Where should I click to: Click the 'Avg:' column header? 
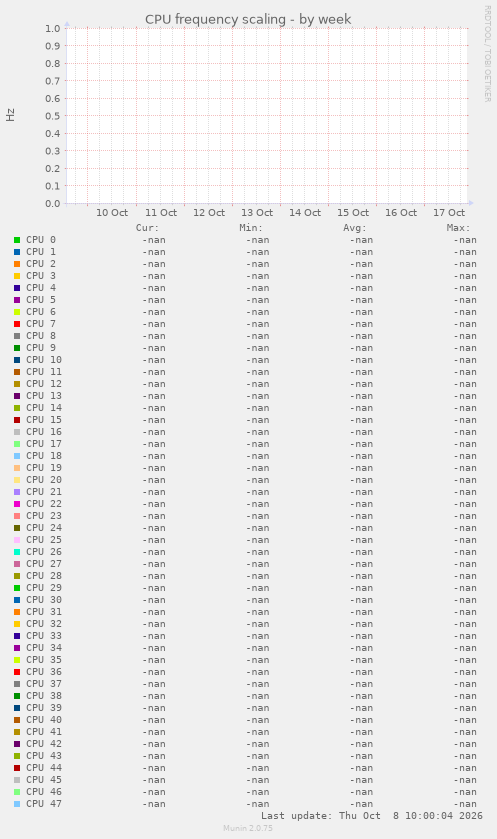[355, 228]
